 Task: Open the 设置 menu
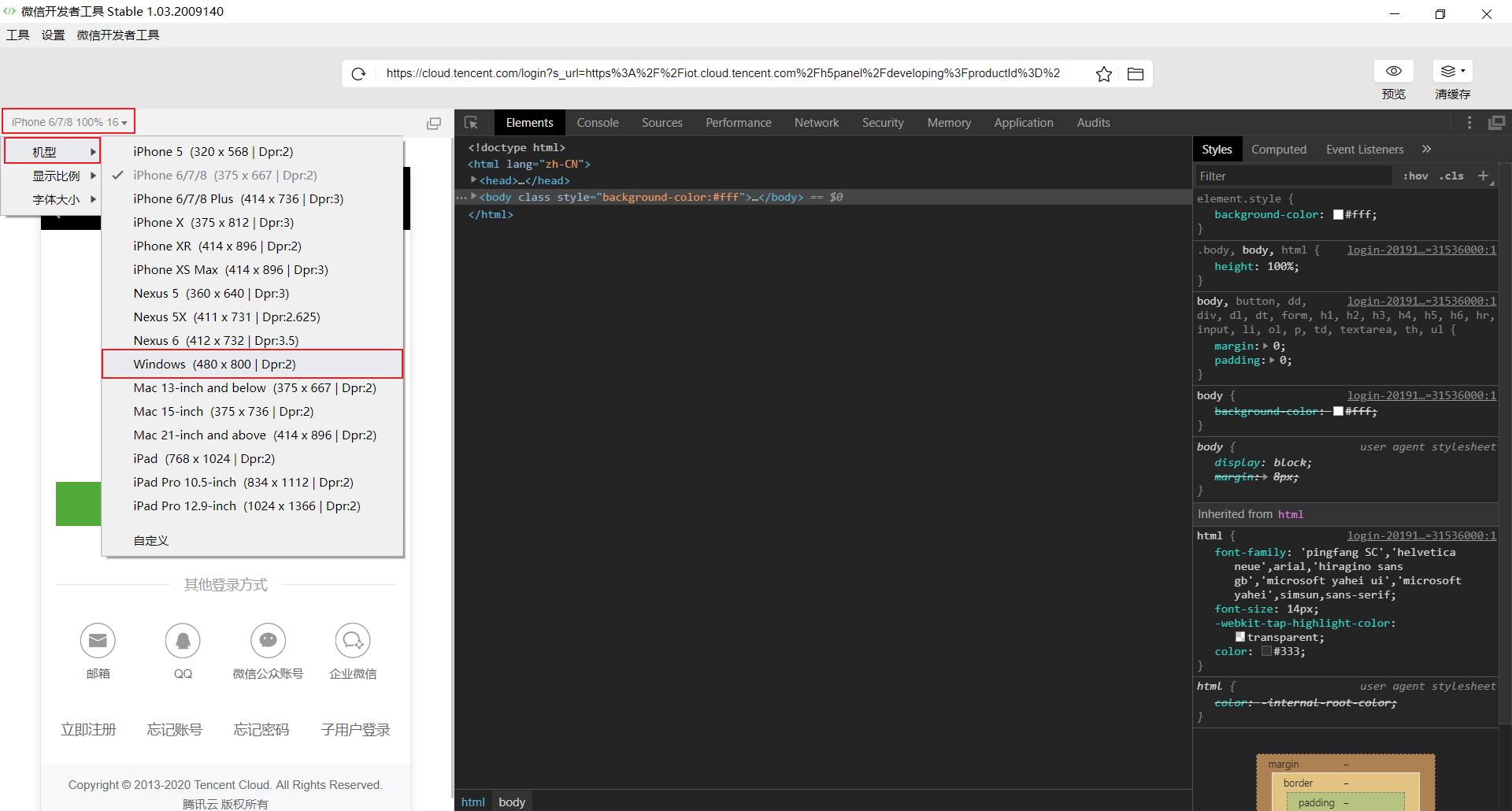click(53, 35)
